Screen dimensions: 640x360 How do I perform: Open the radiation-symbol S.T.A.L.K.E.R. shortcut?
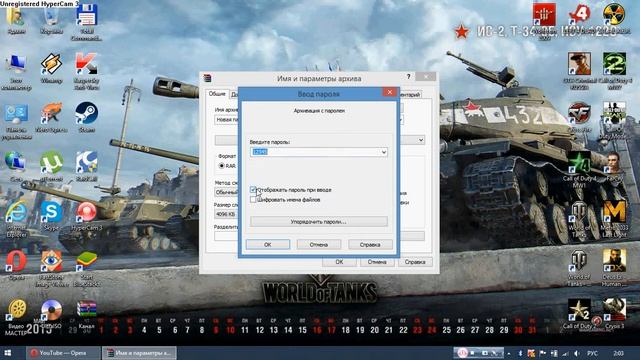(614, 20)
